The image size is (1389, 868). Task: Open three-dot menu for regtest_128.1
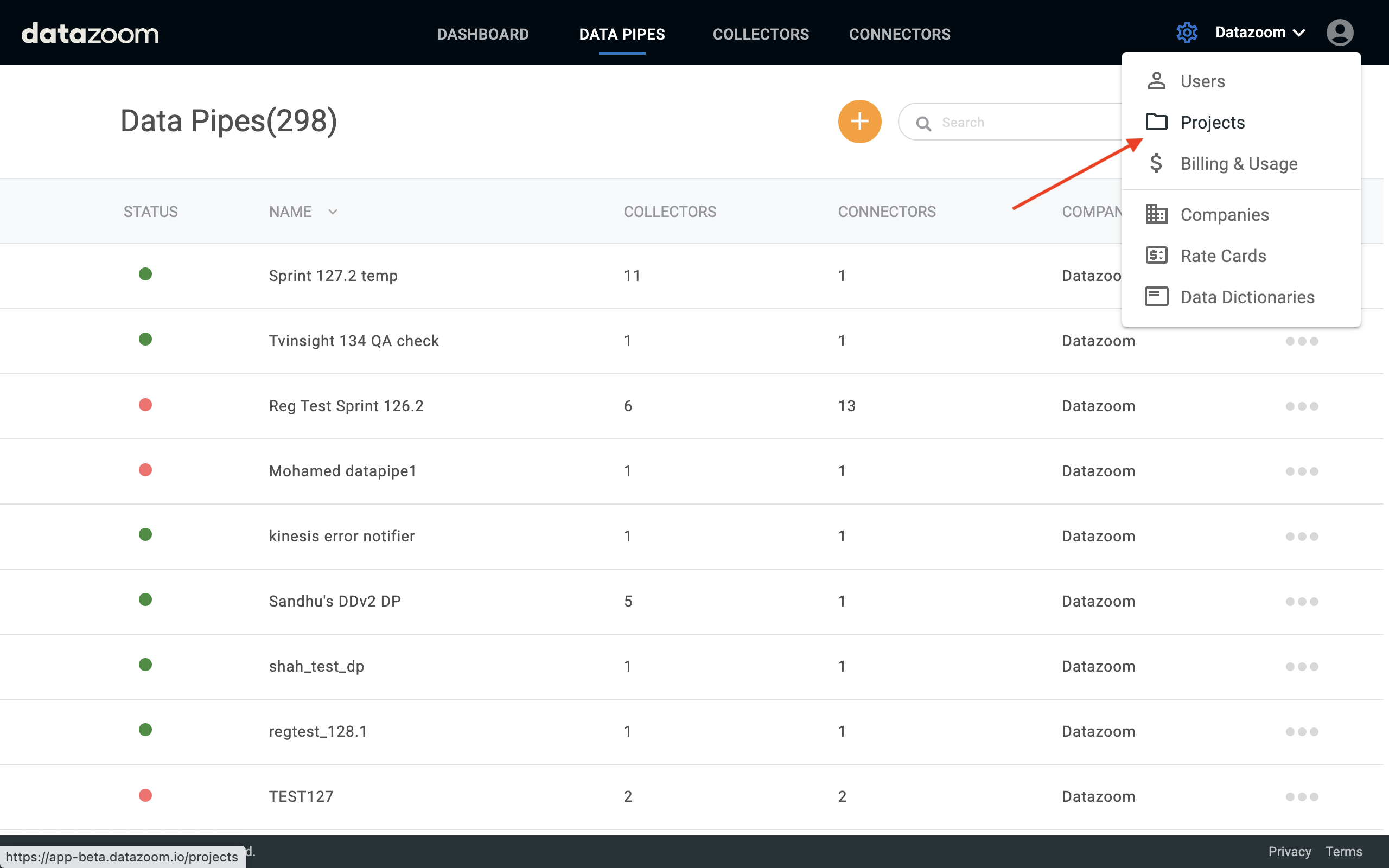(x=1301, y=732)
